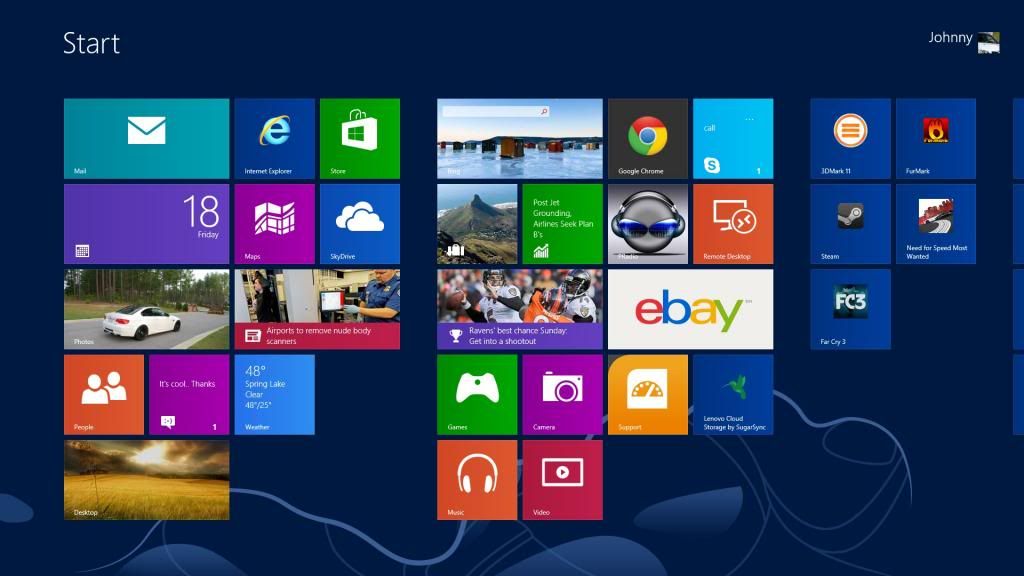Open news tile about airport body scanners
Viewport: 1024px width, 576px height.
317,309
